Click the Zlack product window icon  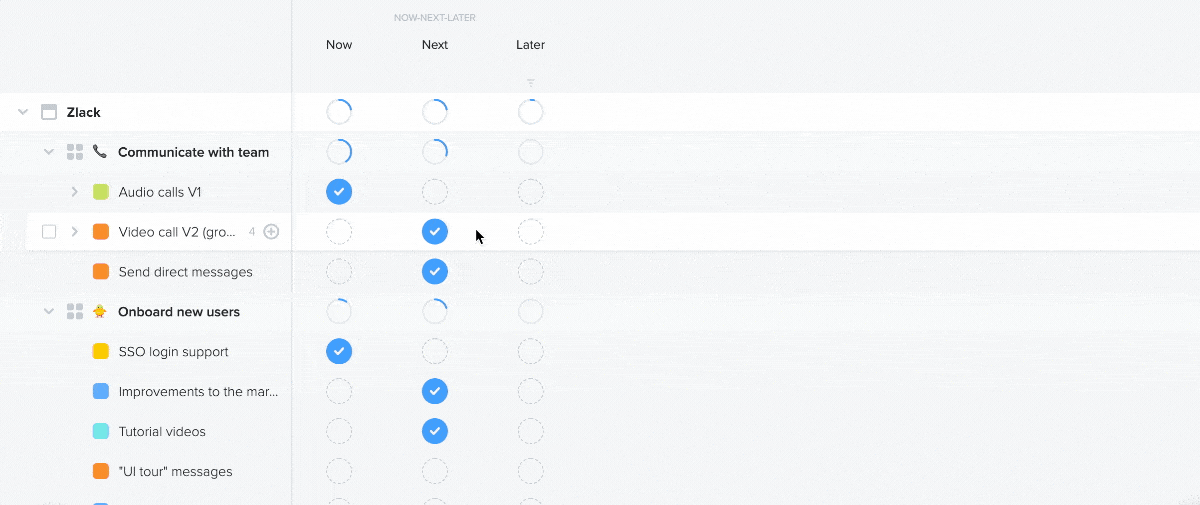(x=49, y=112)
